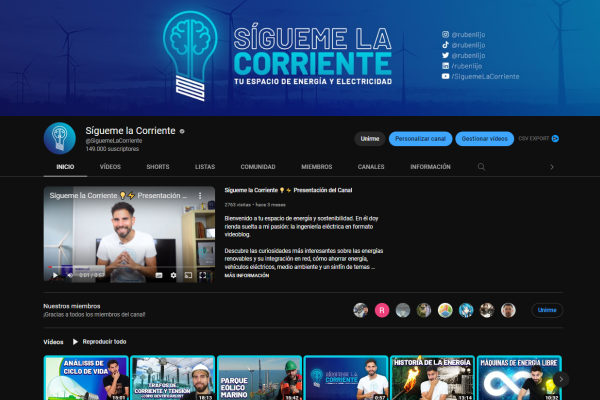Viewport: 600px width, 400px height.
Task: Open the INICIO tab
Action: pyautogui.click(x=65, y=167)
